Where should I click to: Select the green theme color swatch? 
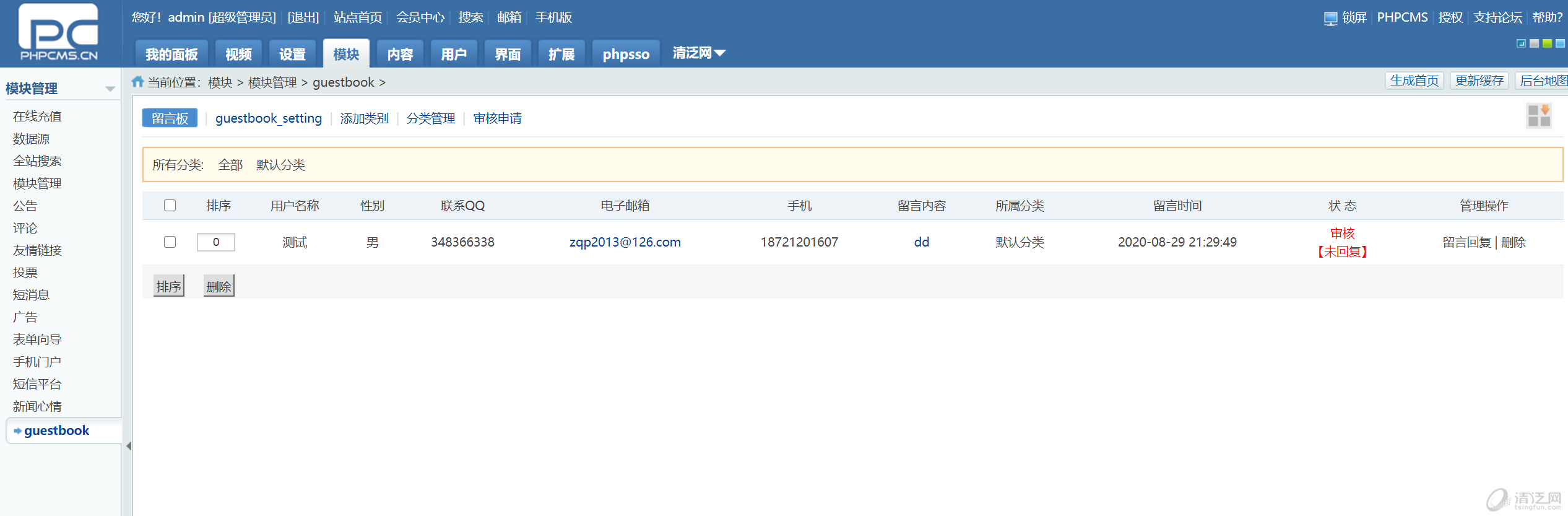click(x=1547, y=43)
